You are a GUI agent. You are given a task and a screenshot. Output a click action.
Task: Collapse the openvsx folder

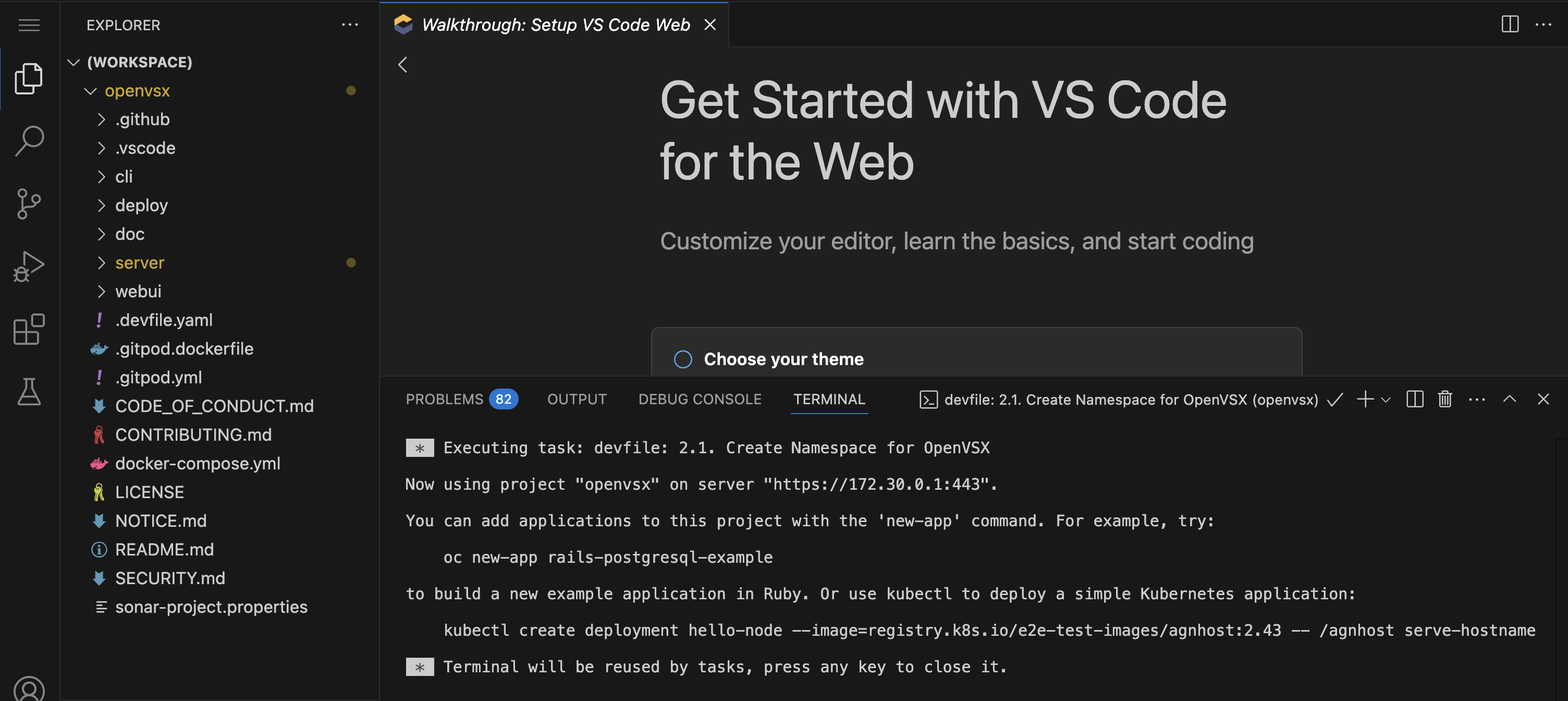pyautogui.click(x=90, y=91)
